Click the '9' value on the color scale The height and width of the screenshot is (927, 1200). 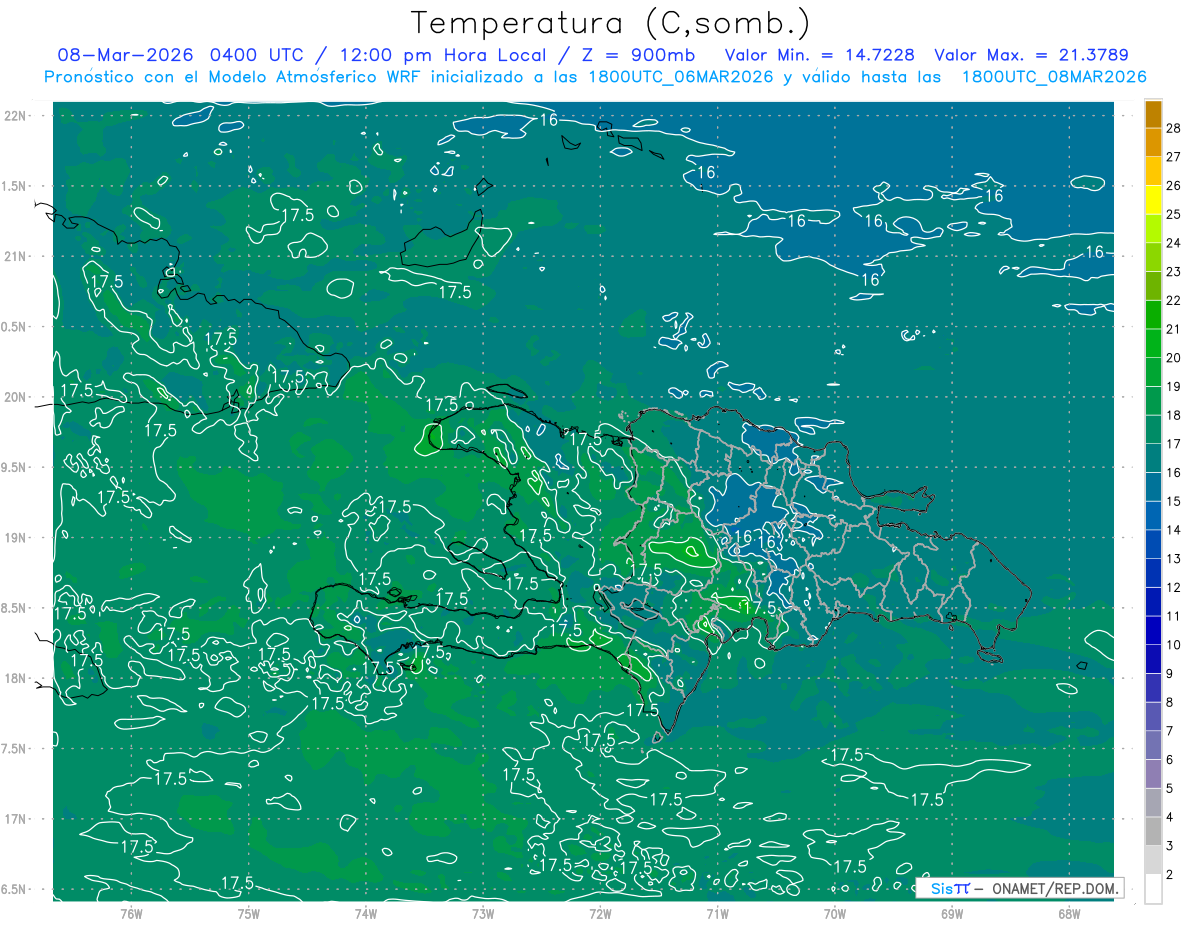coord(1171,673)
